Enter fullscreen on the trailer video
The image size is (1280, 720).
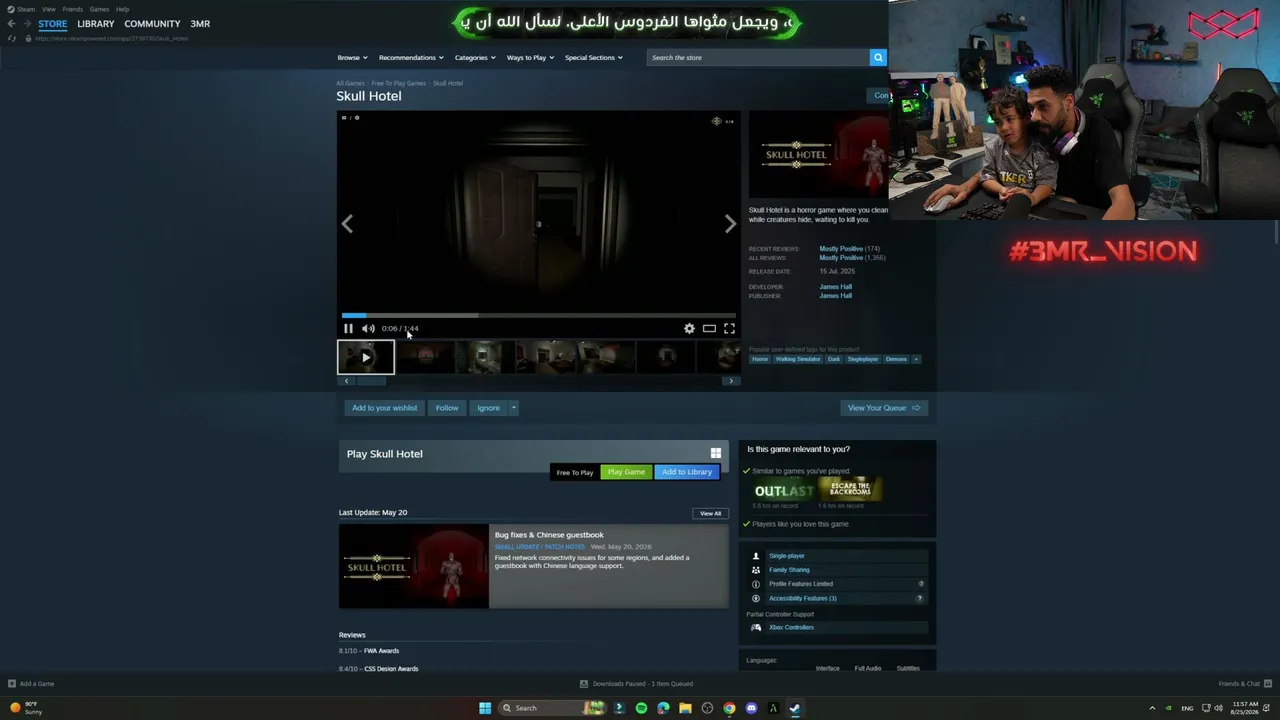(729, 328)
